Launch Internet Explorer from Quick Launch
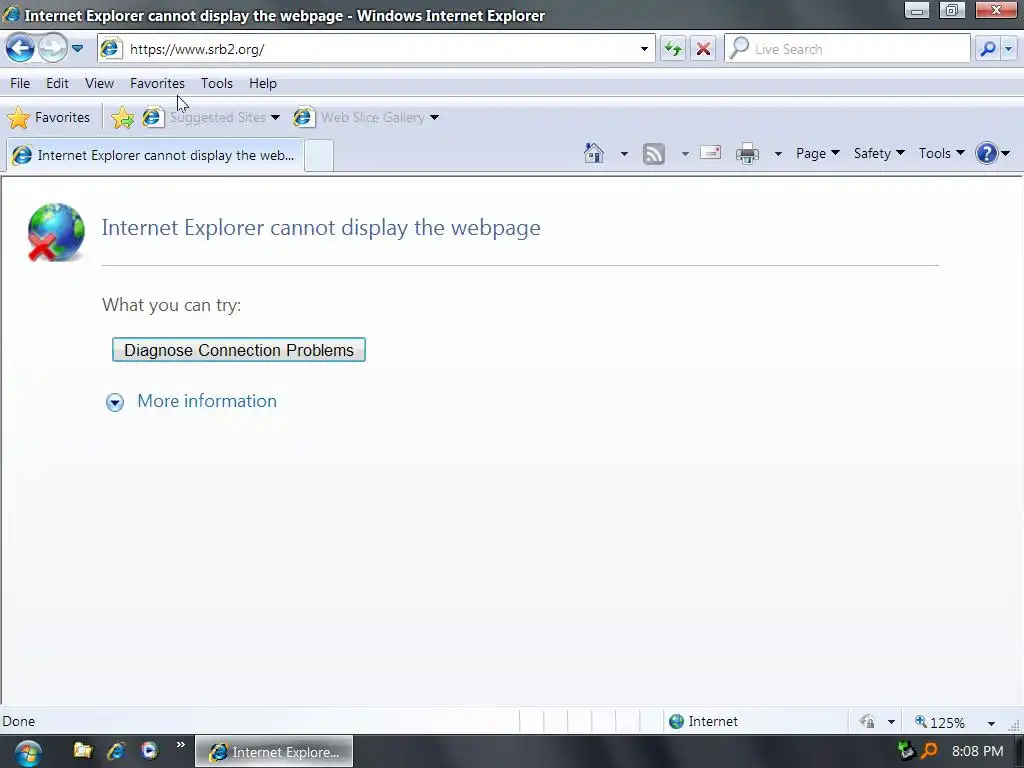The width and height of the screenshot is (1024, 768). 116,751
